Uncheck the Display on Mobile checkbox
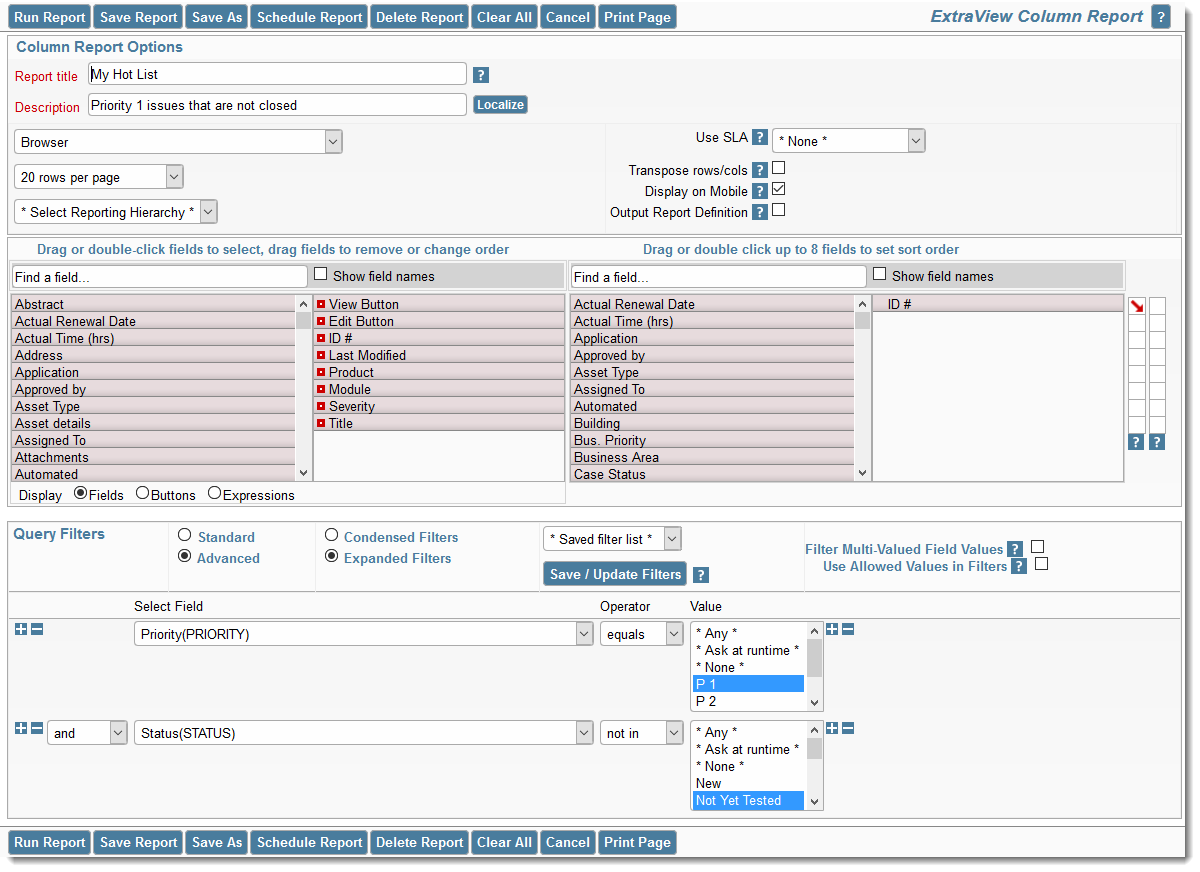Image resolution: width=1200 pixels, height=872 pixels. [778, 189]
